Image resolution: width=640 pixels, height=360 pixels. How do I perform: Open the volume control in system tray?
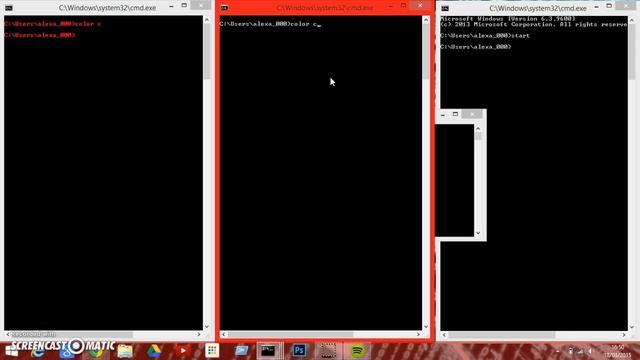tap(590, 351)
